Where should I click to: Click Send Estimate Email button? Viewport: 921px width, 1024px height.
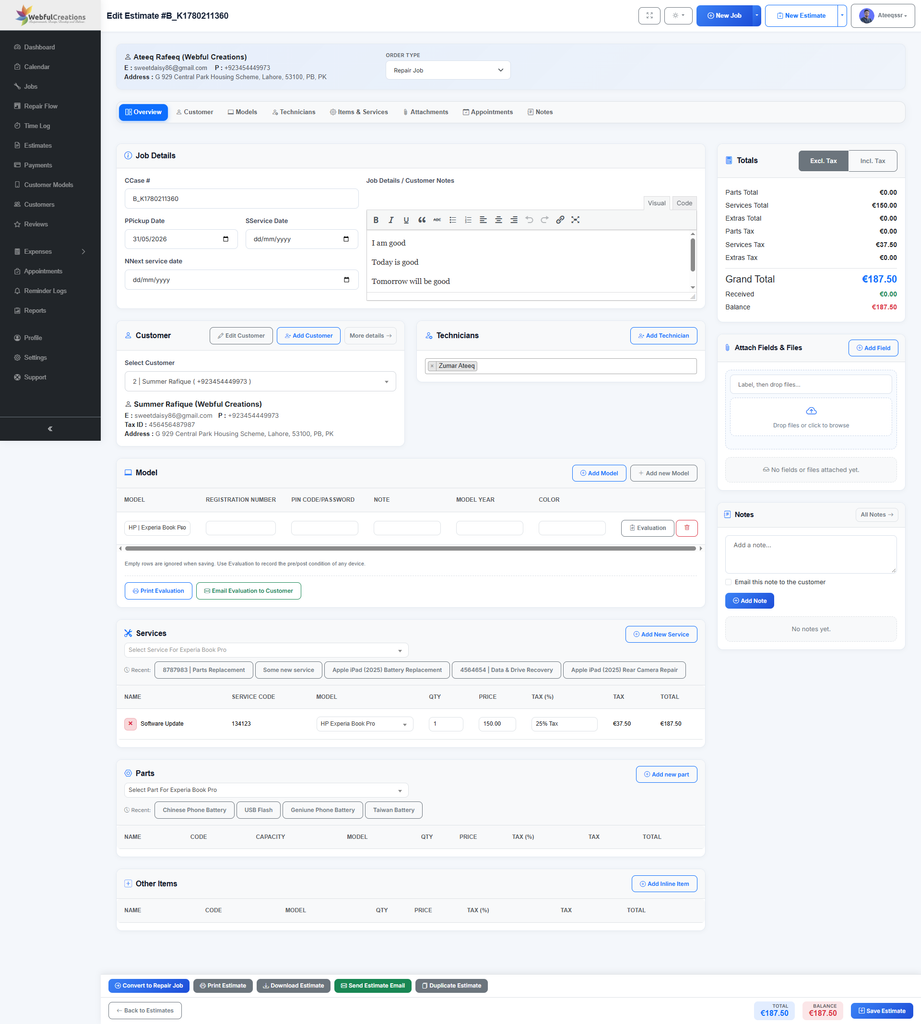pyautogui.click(x=372, y=986)
